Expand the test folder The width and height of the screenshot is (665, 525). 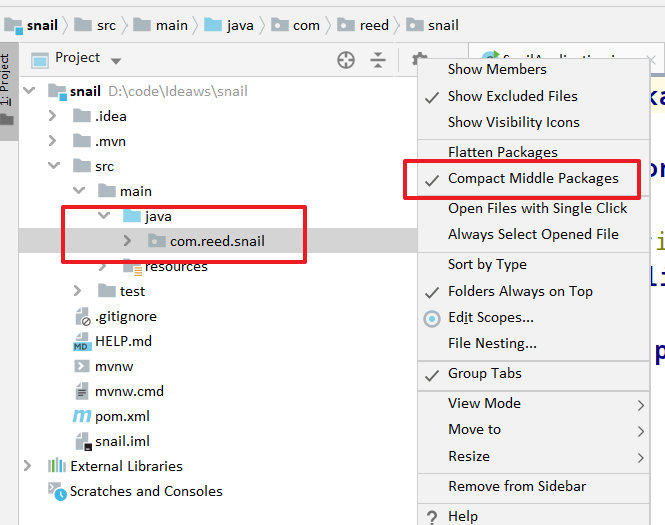[78, 291]
